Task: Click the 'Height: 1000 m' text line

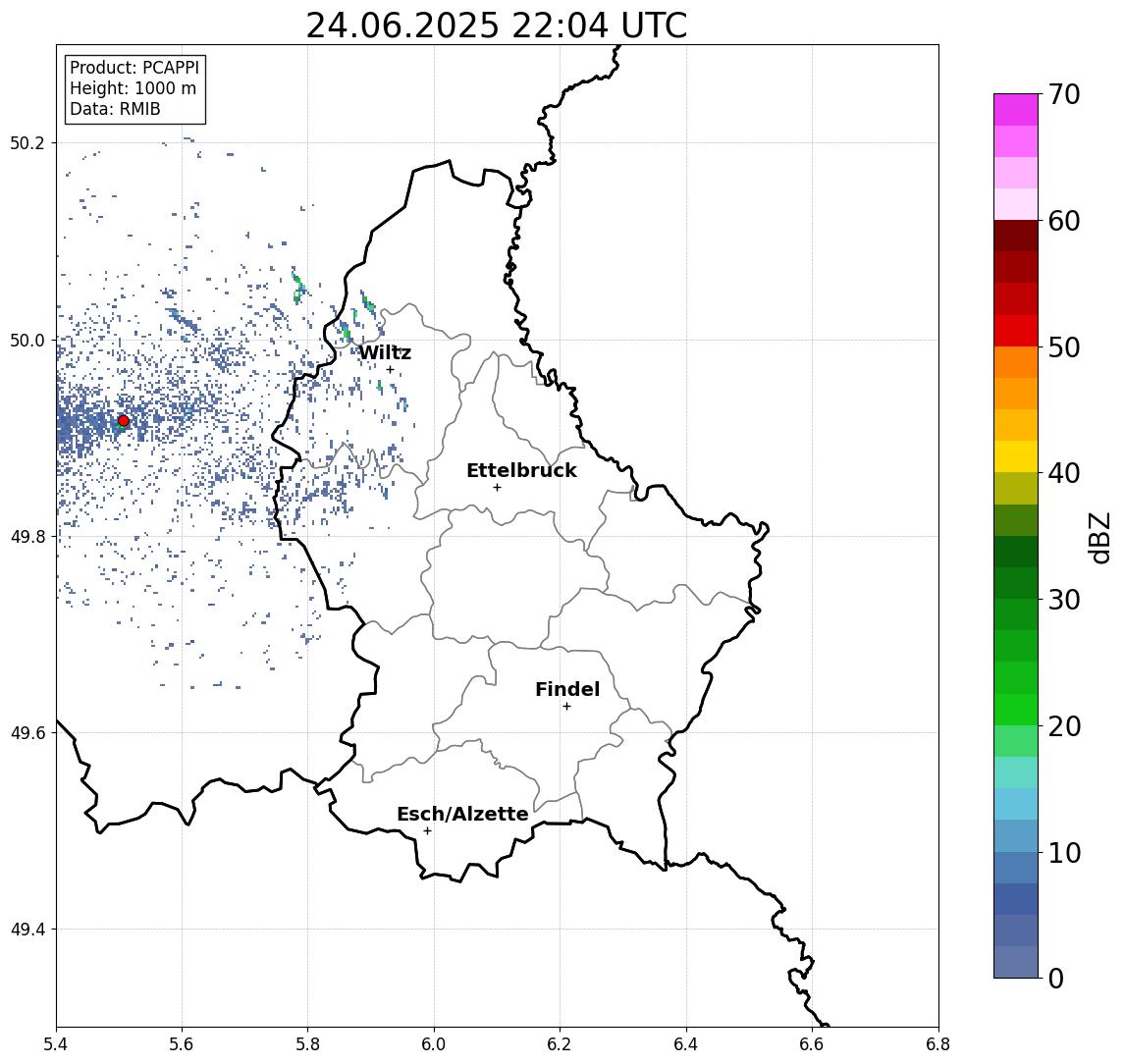Action: click(x=133, y=88)
